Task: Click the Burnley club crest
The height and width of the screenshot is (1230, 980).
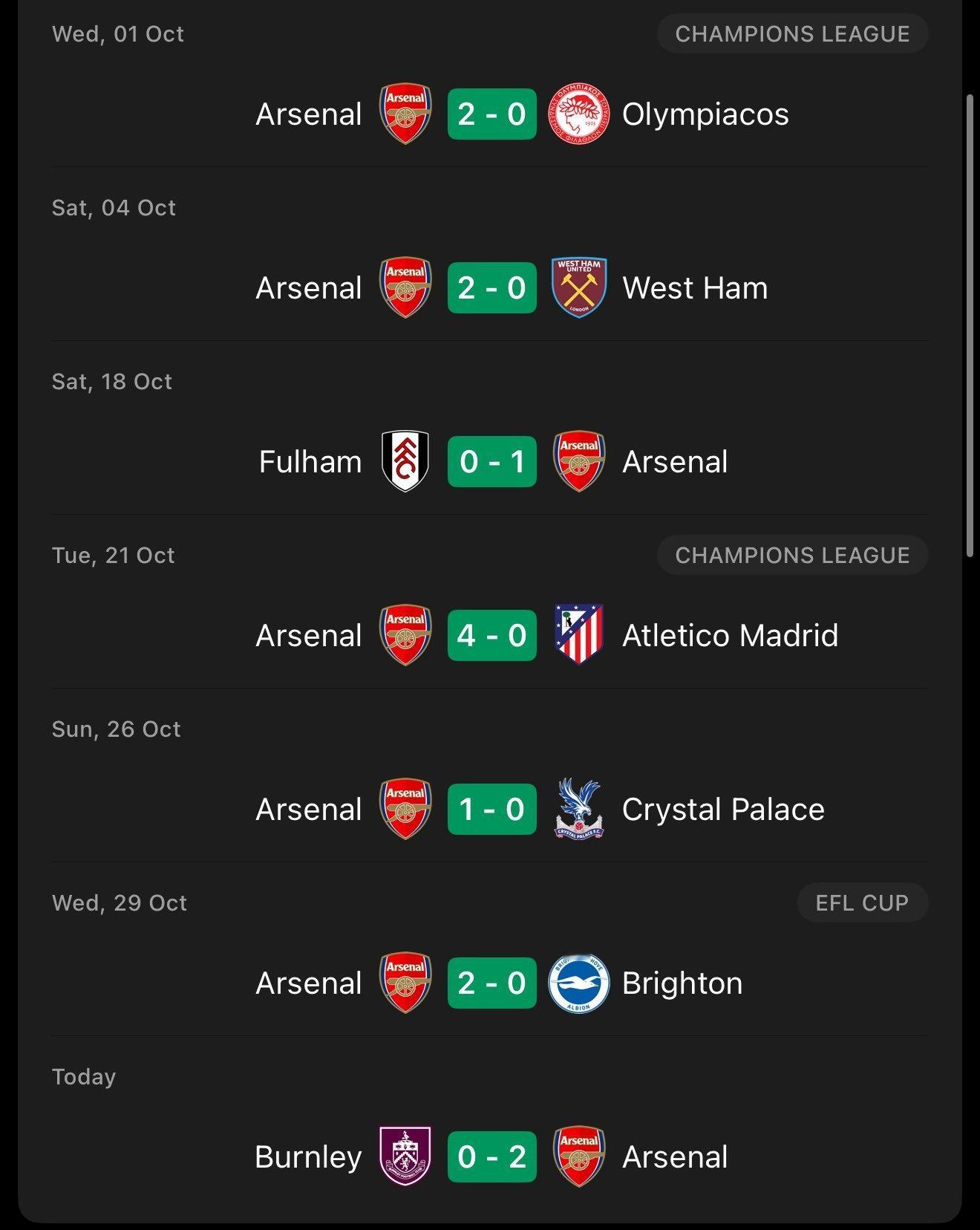Action: coord(405,1156)
